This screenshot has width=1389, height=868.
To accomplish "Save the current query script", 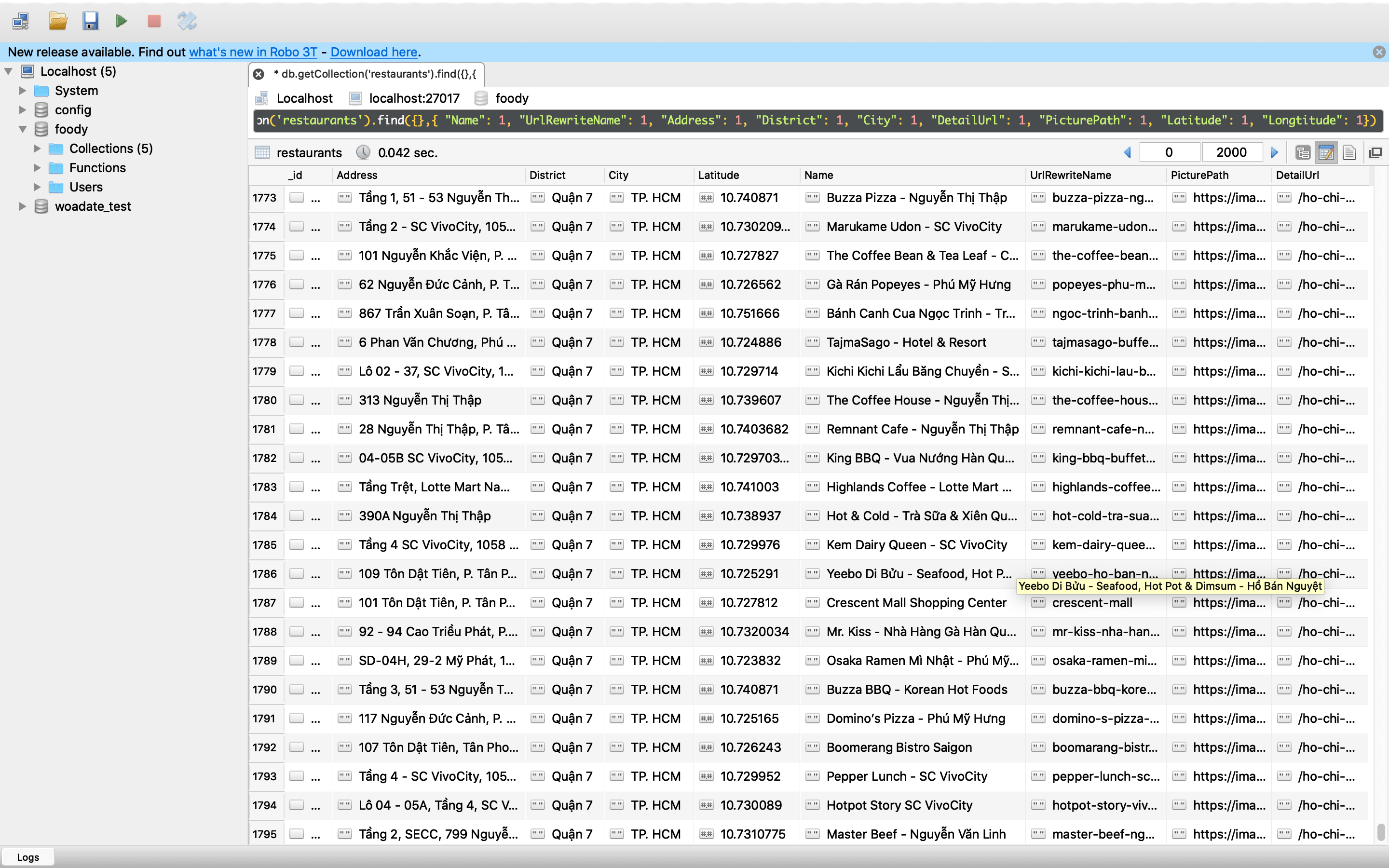I will [90, 21].
